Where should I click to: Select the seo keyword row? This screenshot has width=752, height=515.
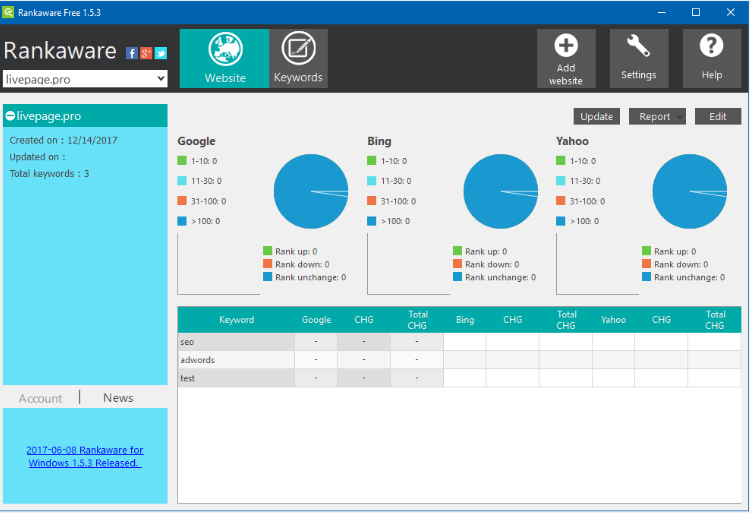[x=236, y=342]
